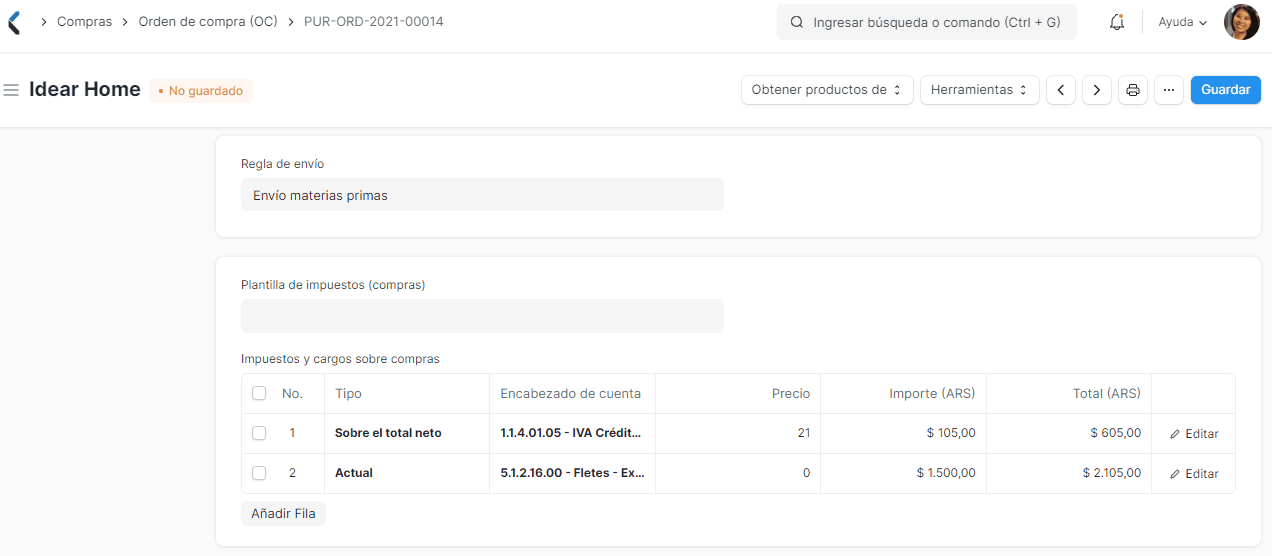Viewport: 1272px width, 556px height.
Task: Click the $ 605,00 total cell
Action: point(1069,434)
